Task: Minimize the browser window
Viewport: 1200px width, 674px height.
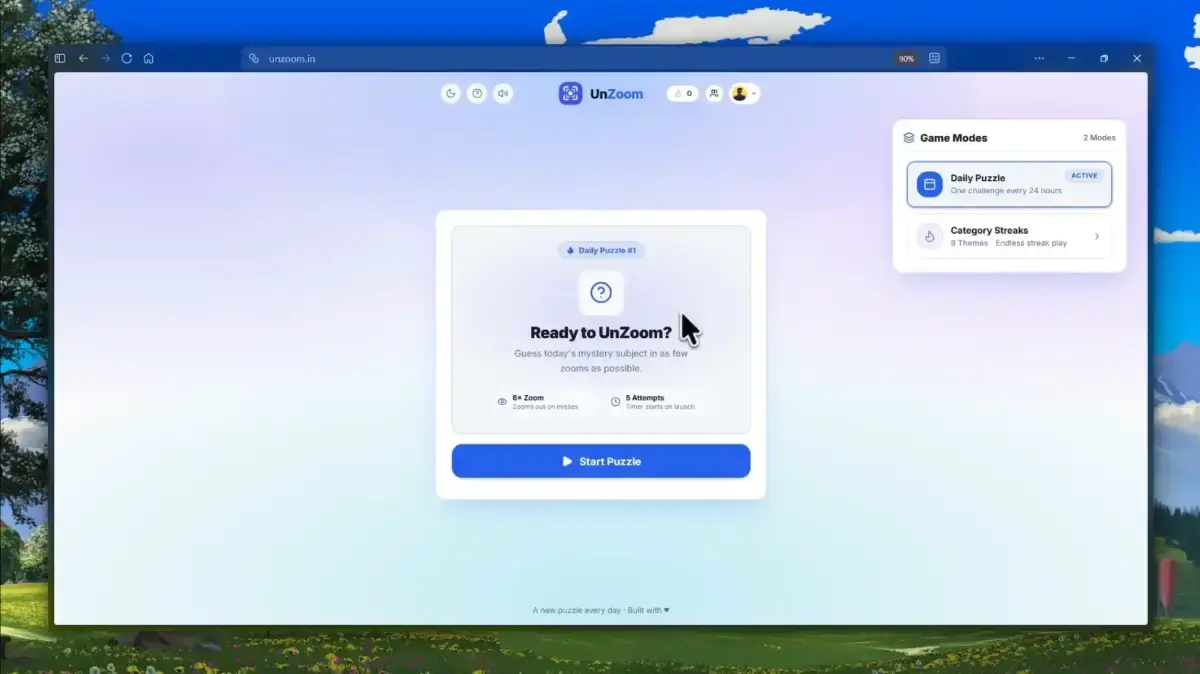Action: [1070, 58]
